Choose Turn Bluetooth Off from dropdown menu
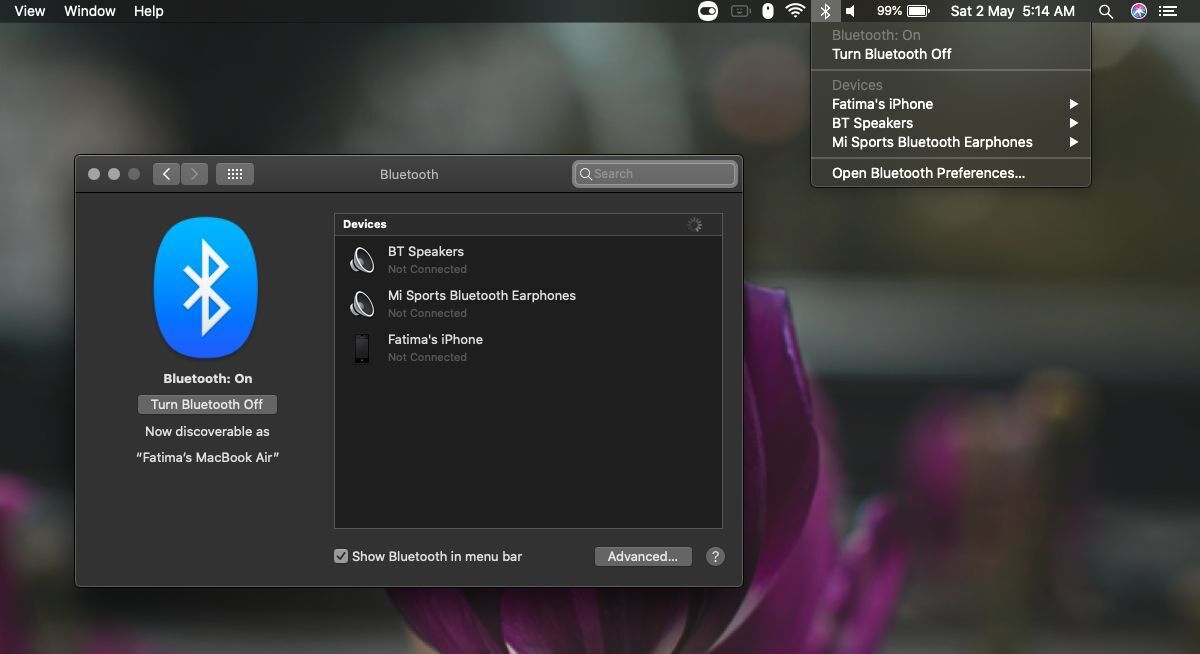Image resolution: width=1200 pixels, height=654 pixels. click(891, 54)
